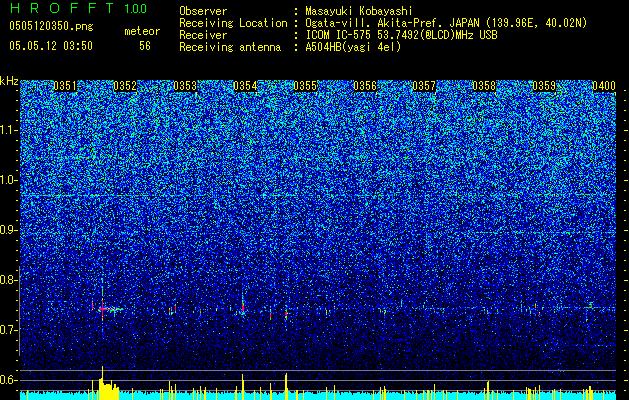Screen dimensions: 629x400
Task: Click the meteor count label
Action: [142, 31]
